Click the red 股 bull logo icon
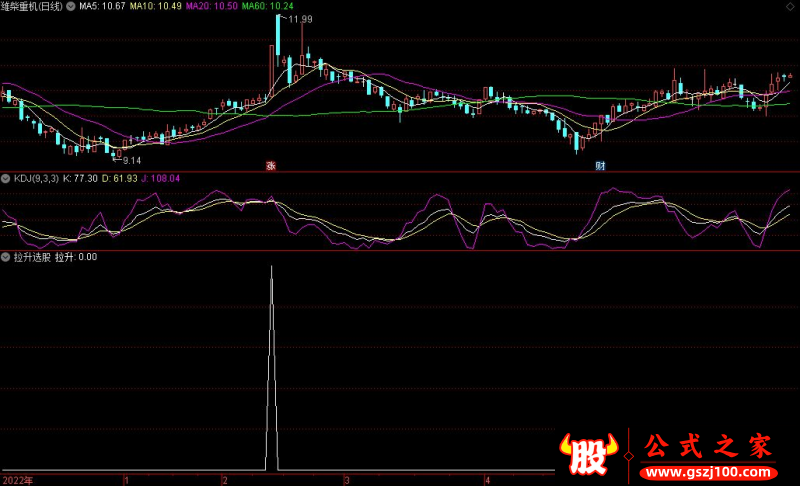Screen dimensions: 800x486 pos(591,457)
